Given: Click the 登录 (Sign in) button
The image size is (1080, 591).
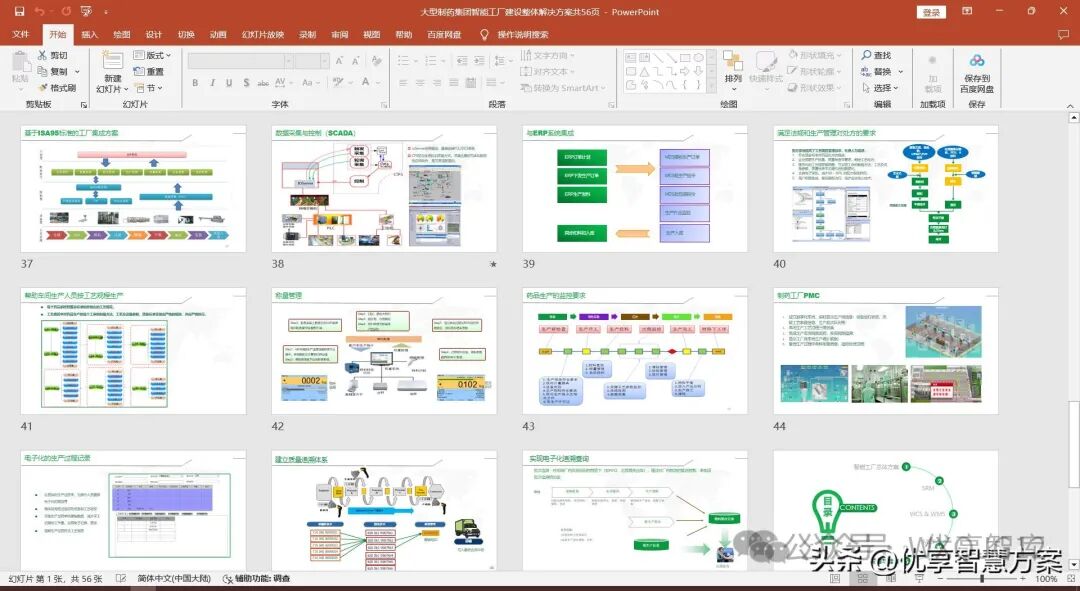Looking at the screenshot, I should 931,12.
